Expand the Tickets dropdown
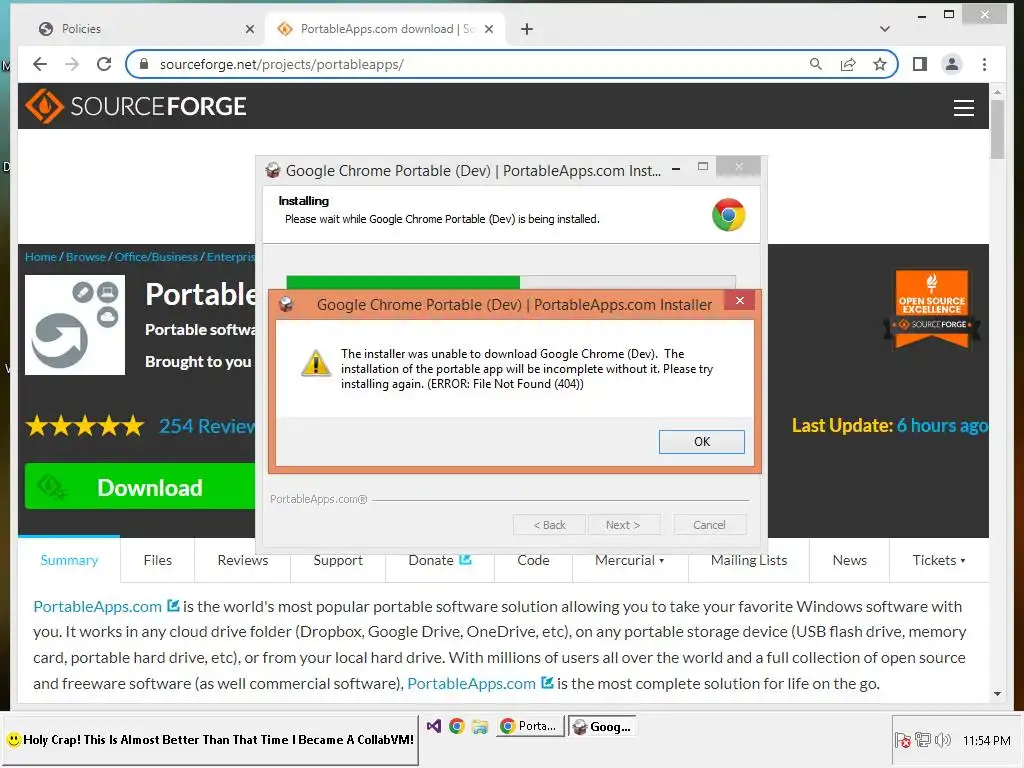 938,560
